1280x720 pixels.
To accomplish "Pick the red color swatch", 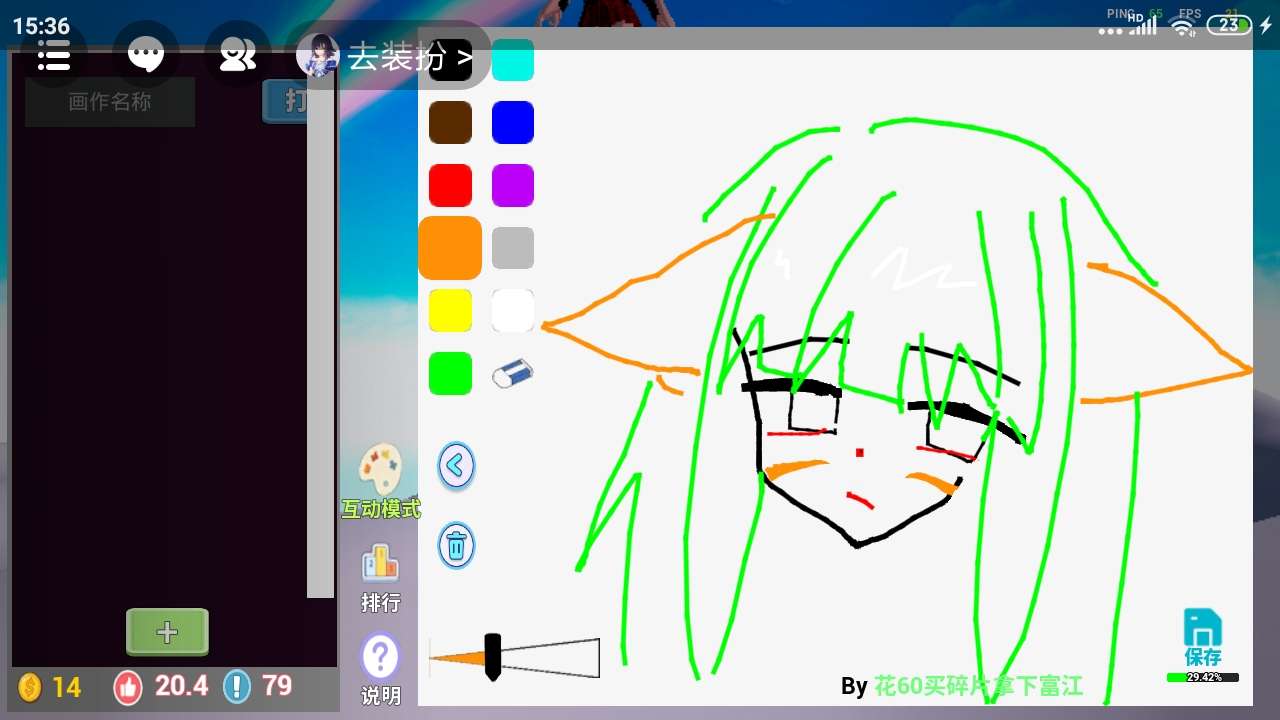I will click(450, 186).
